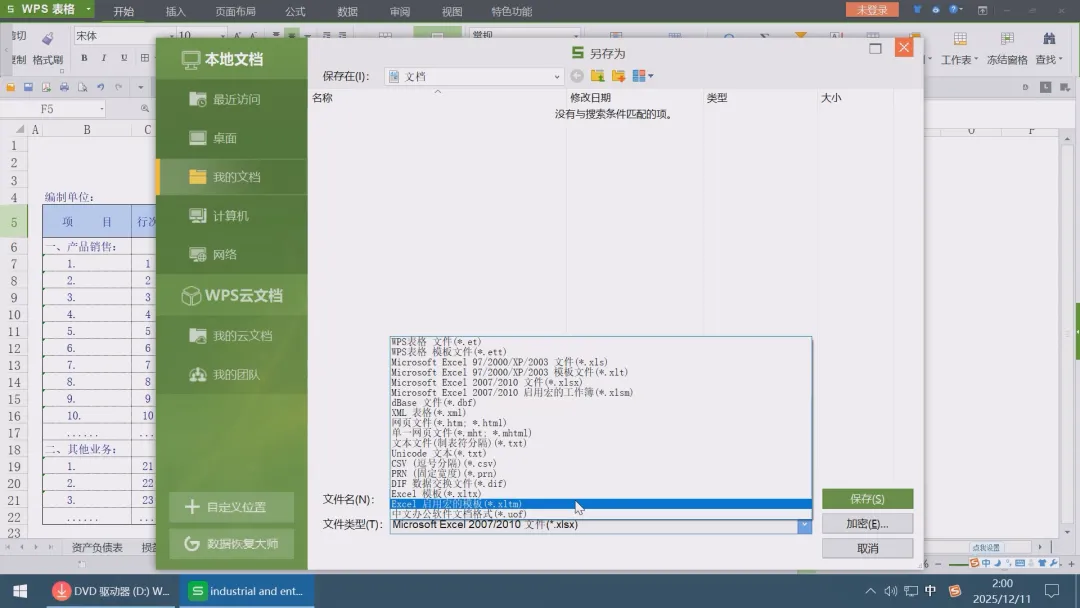Open the 页面布局 ribbon tab
The image size is (1080, 608).
[235, 11]
